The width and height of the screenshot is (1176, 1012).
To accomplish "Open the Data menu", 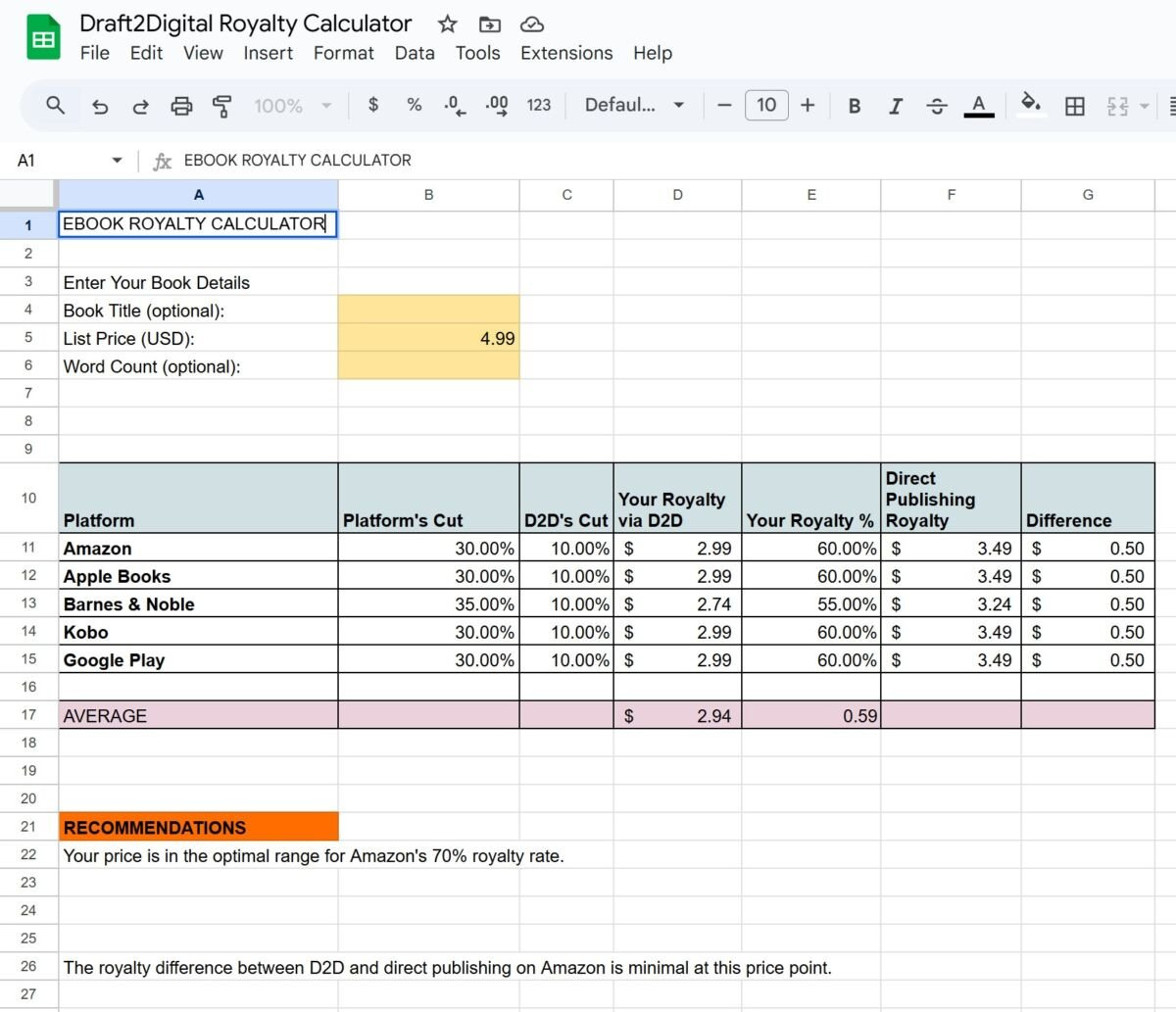I will point(415,53).
